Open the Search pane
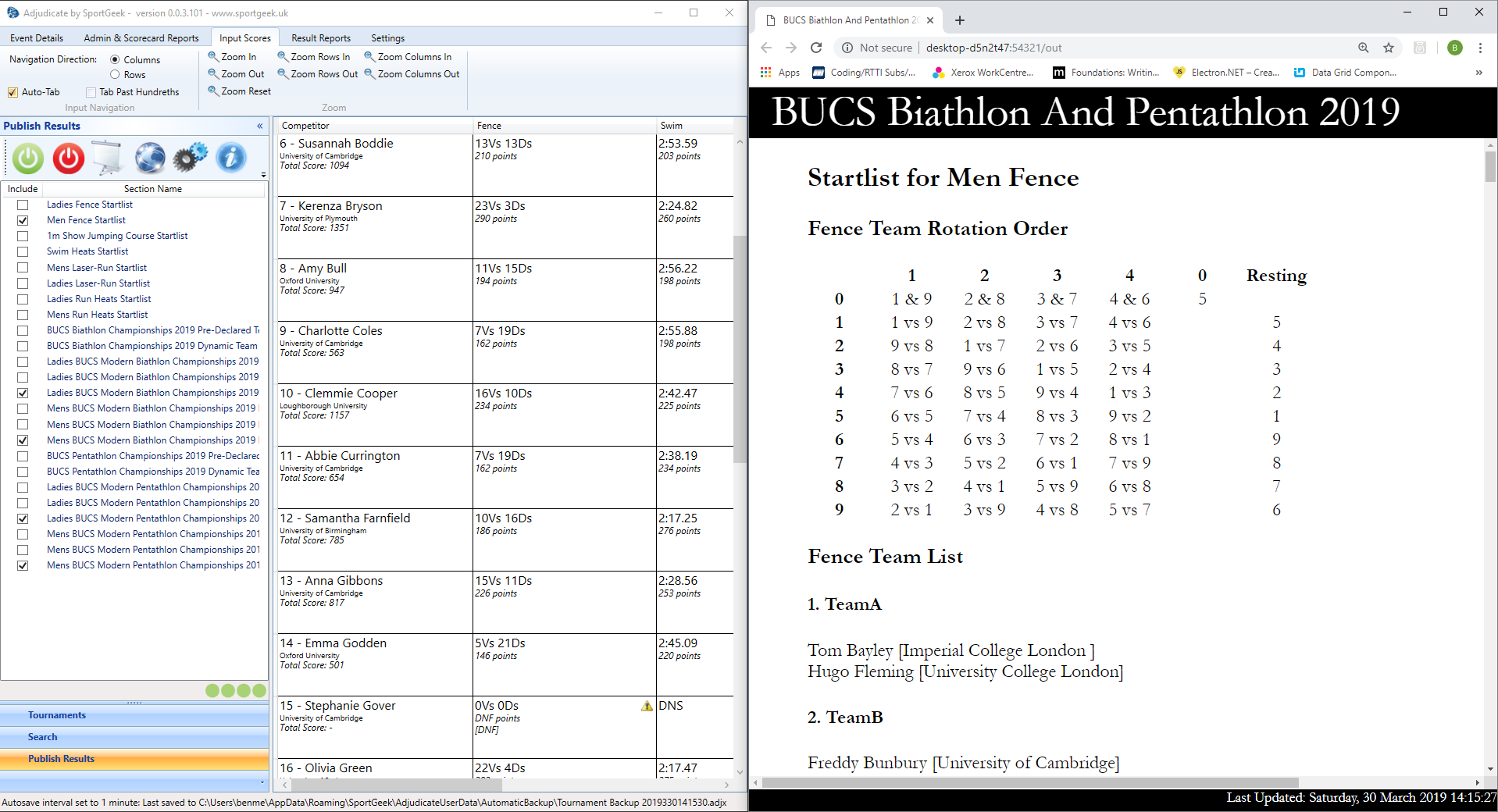 (x=134, y=737)
